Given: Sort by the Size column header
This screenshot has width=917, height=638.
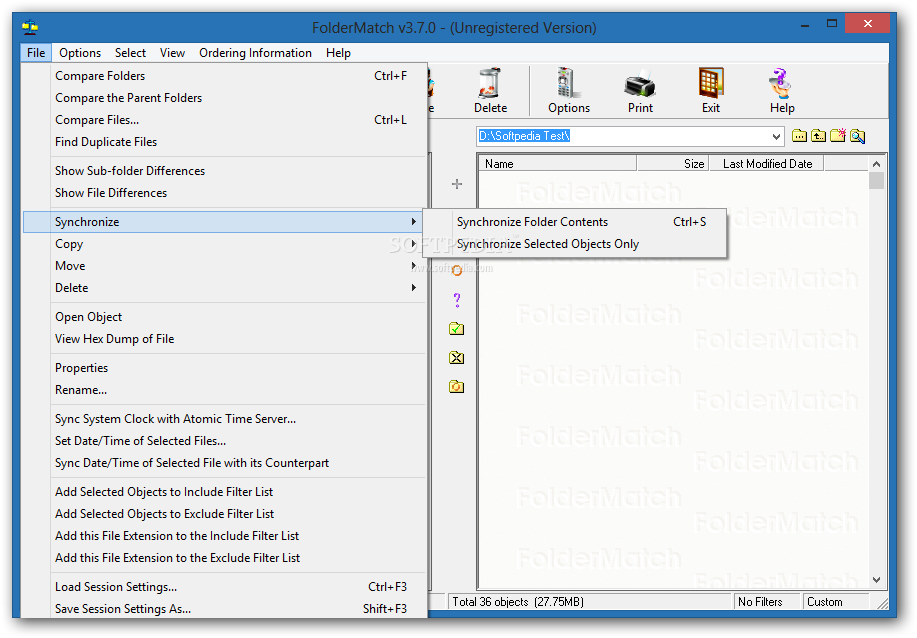Looking at the screenshot, I should pyautogui.click(x=673, y=164).
